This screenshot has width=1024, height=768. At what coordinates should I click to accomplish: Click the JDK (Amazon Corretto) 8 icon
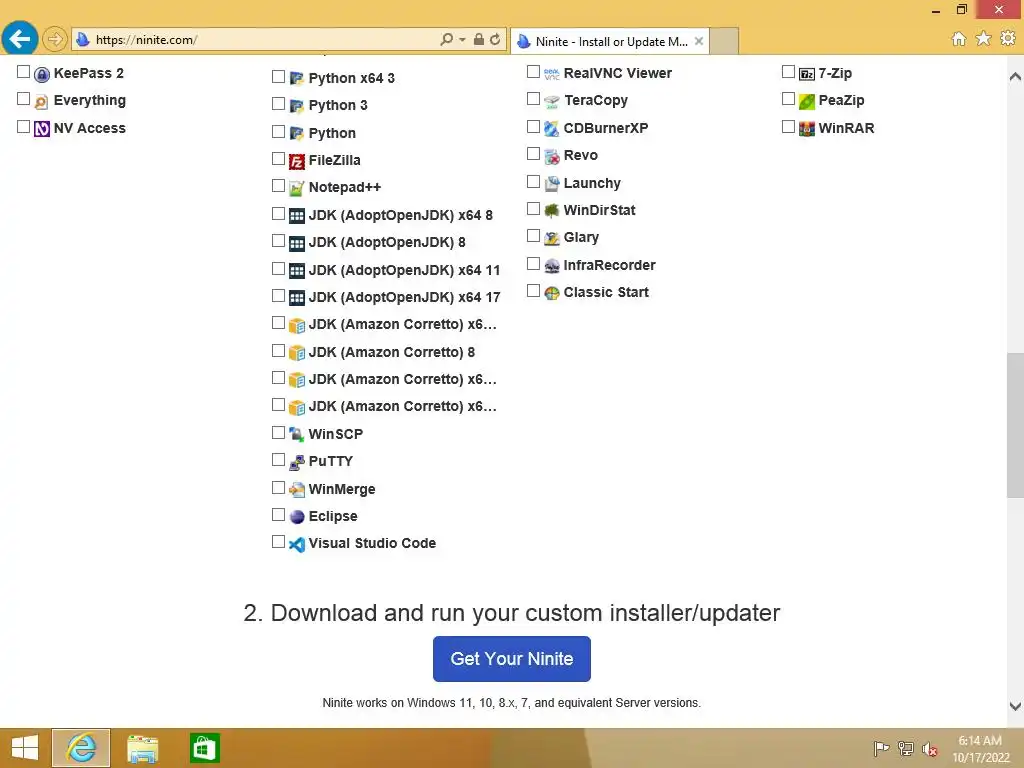point(296,353)
